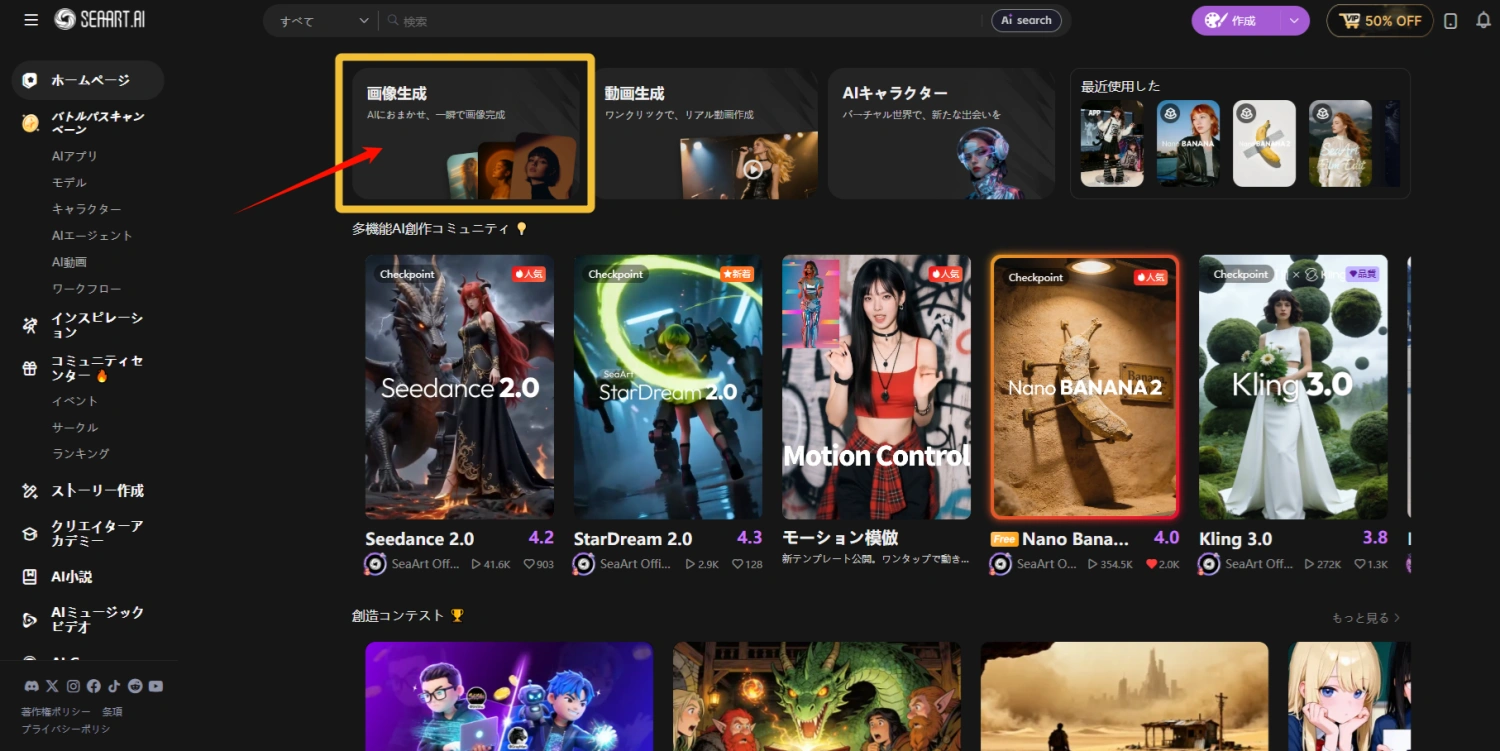1500x751 pixels.
Task: Open the hamburger menu icon
Action: [31, 20]
